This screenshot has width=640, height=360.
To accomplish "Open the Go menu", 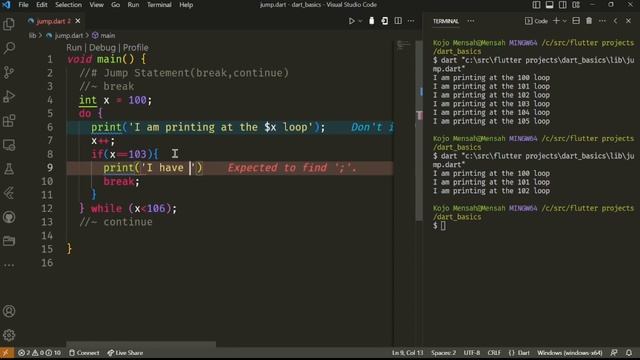I will point(116,5).
